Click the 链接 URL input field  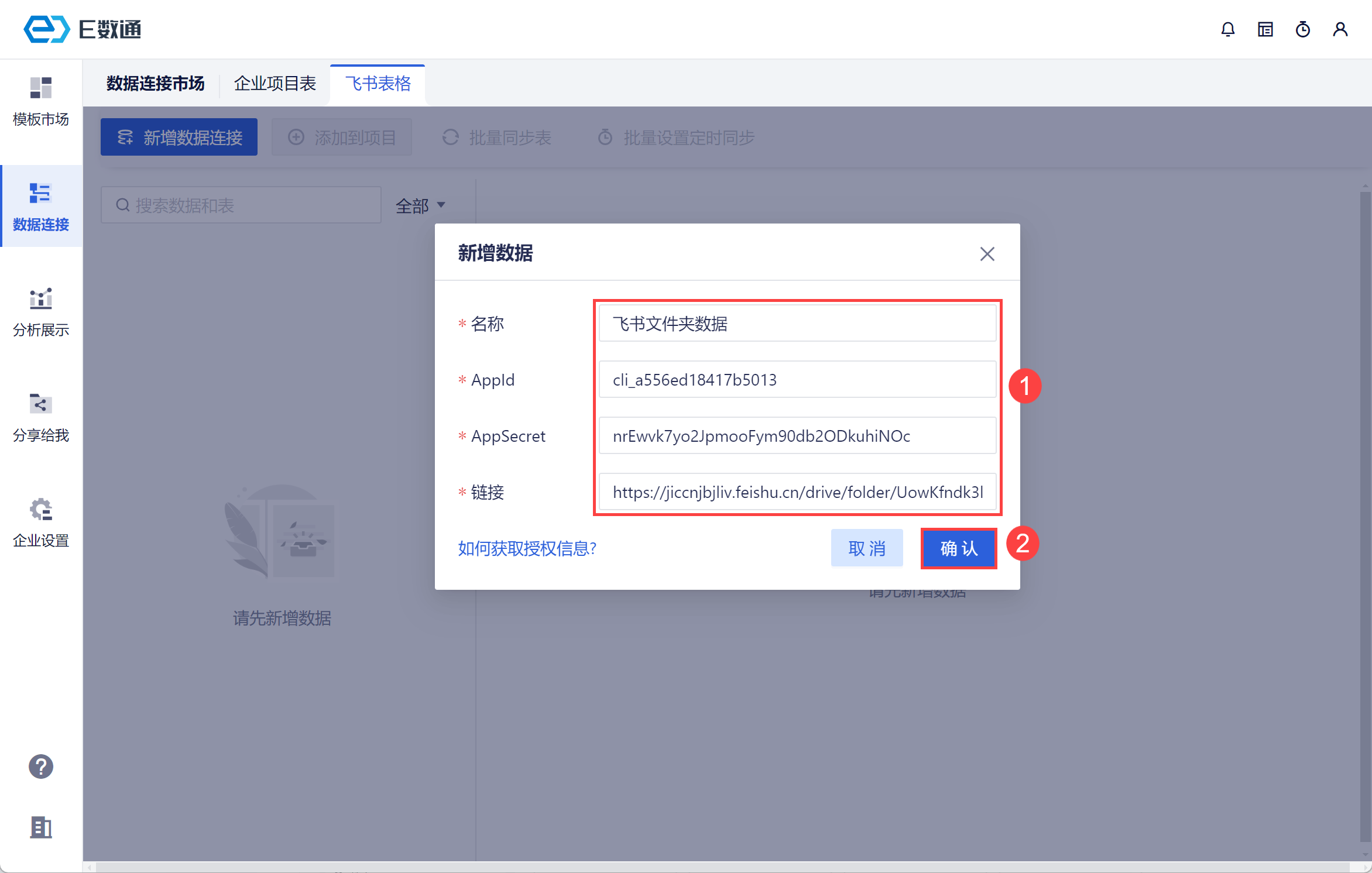[x=797, y=492]
